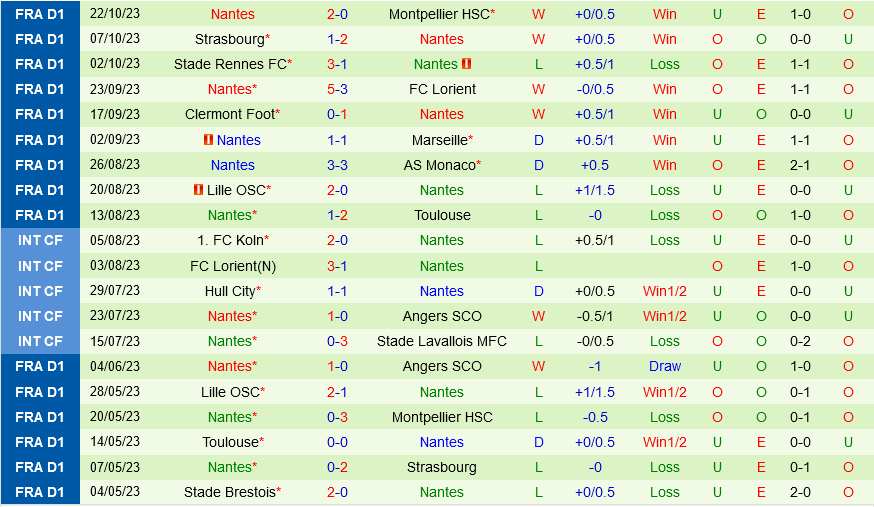The image size is (874, 507).
Task: Click the 0-3 score against Montpellier HSC
Action: [x=338, y=417]
